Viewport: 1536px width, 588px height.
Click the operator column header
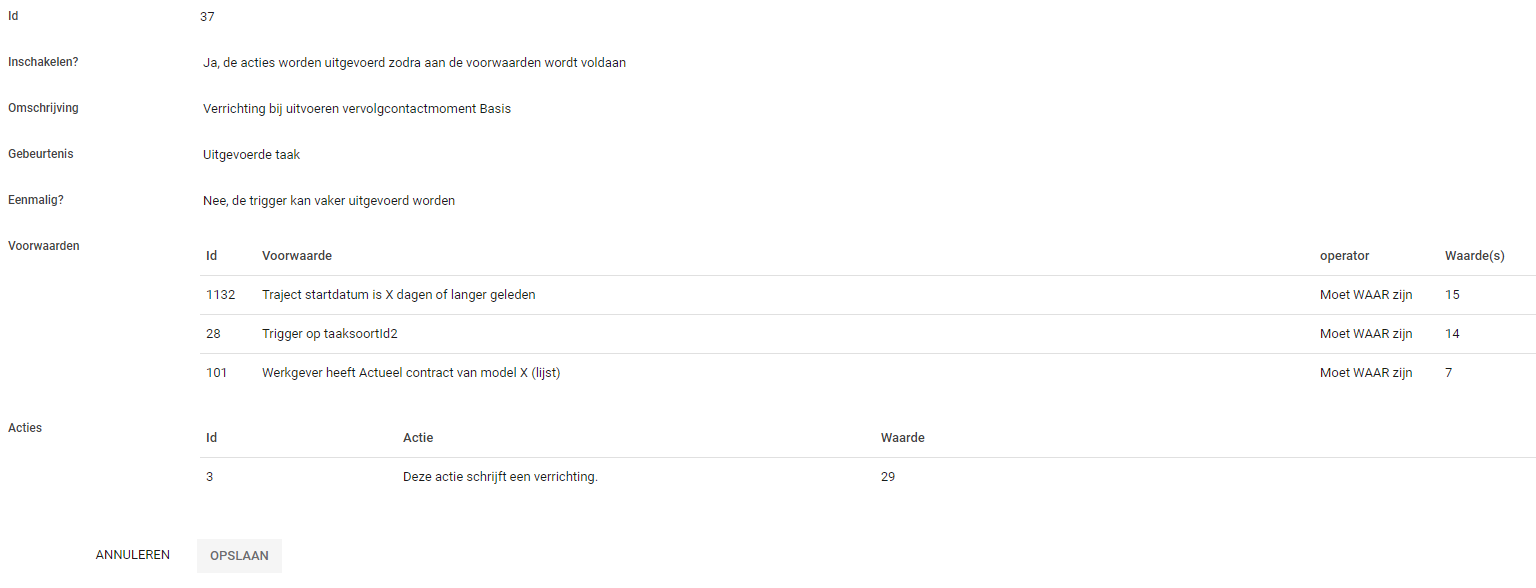(x=1344, y=256)
